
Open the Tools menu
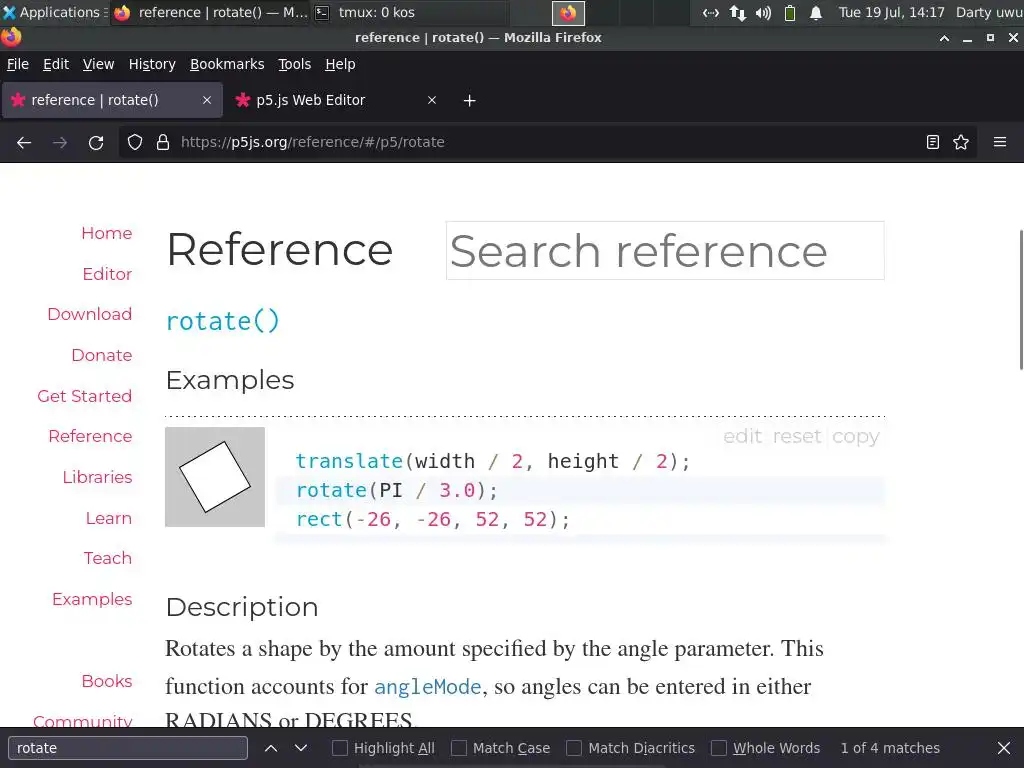pos(294,64)
